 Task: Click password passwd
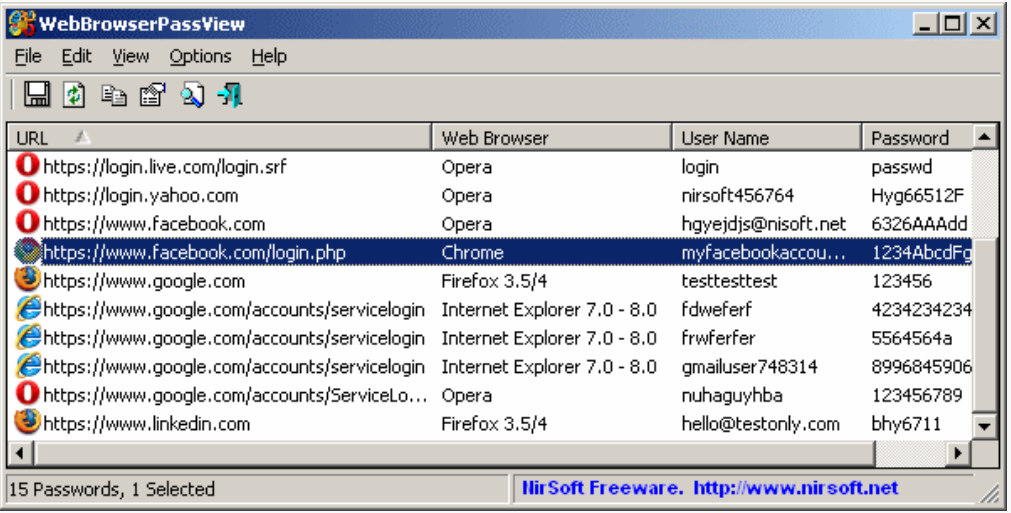901,166
